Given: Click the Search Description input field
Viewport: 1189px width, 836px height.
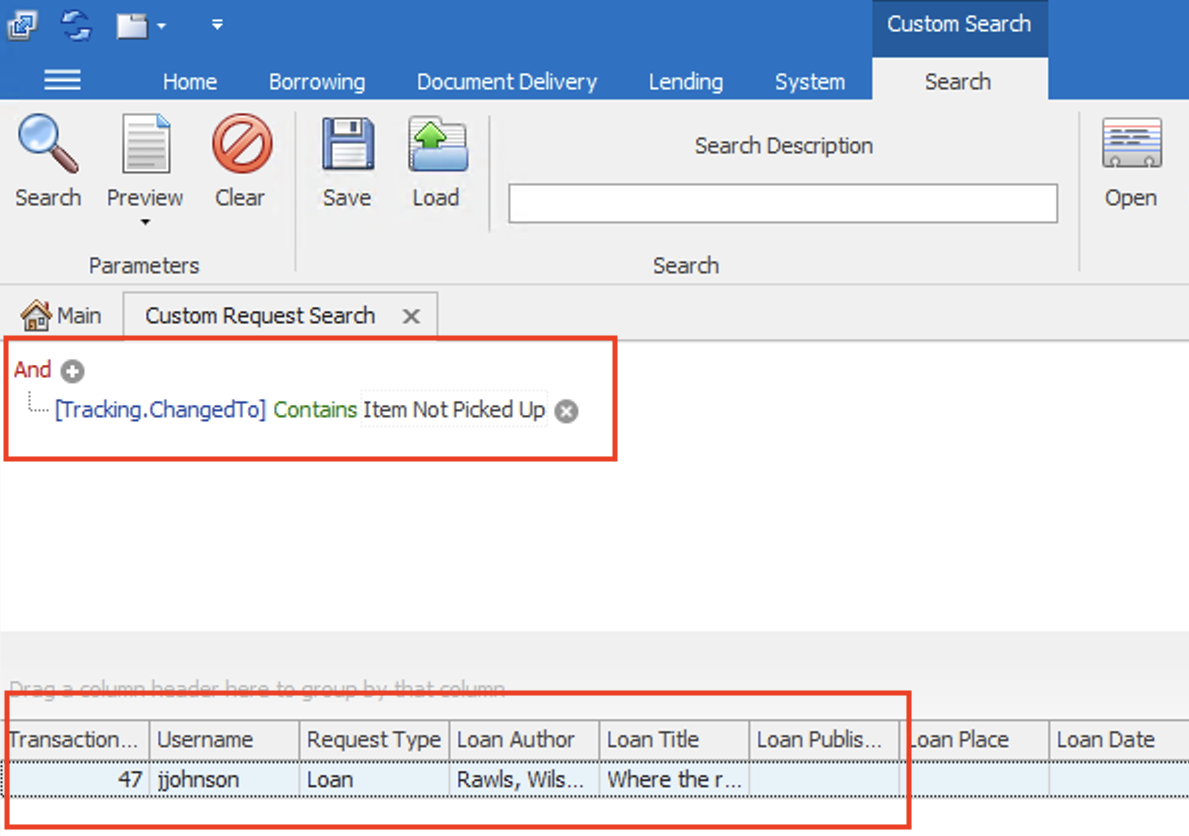Looking at the screenshot, I should pyautogui.click(x=783, y=204).
